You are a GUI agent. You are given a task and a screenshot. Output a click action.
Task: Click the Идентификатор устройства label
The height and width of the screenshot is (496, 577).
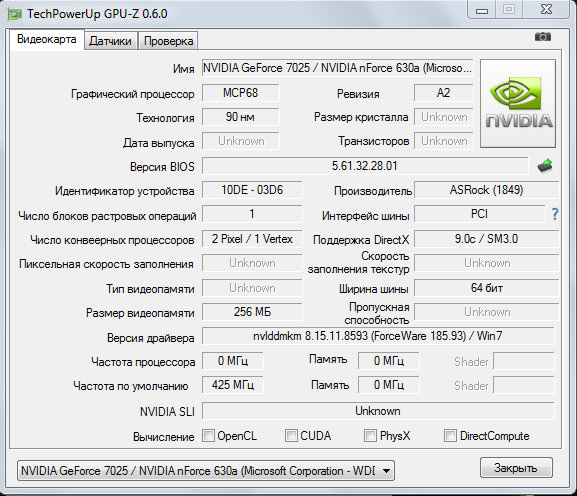(x=125, y=191)
